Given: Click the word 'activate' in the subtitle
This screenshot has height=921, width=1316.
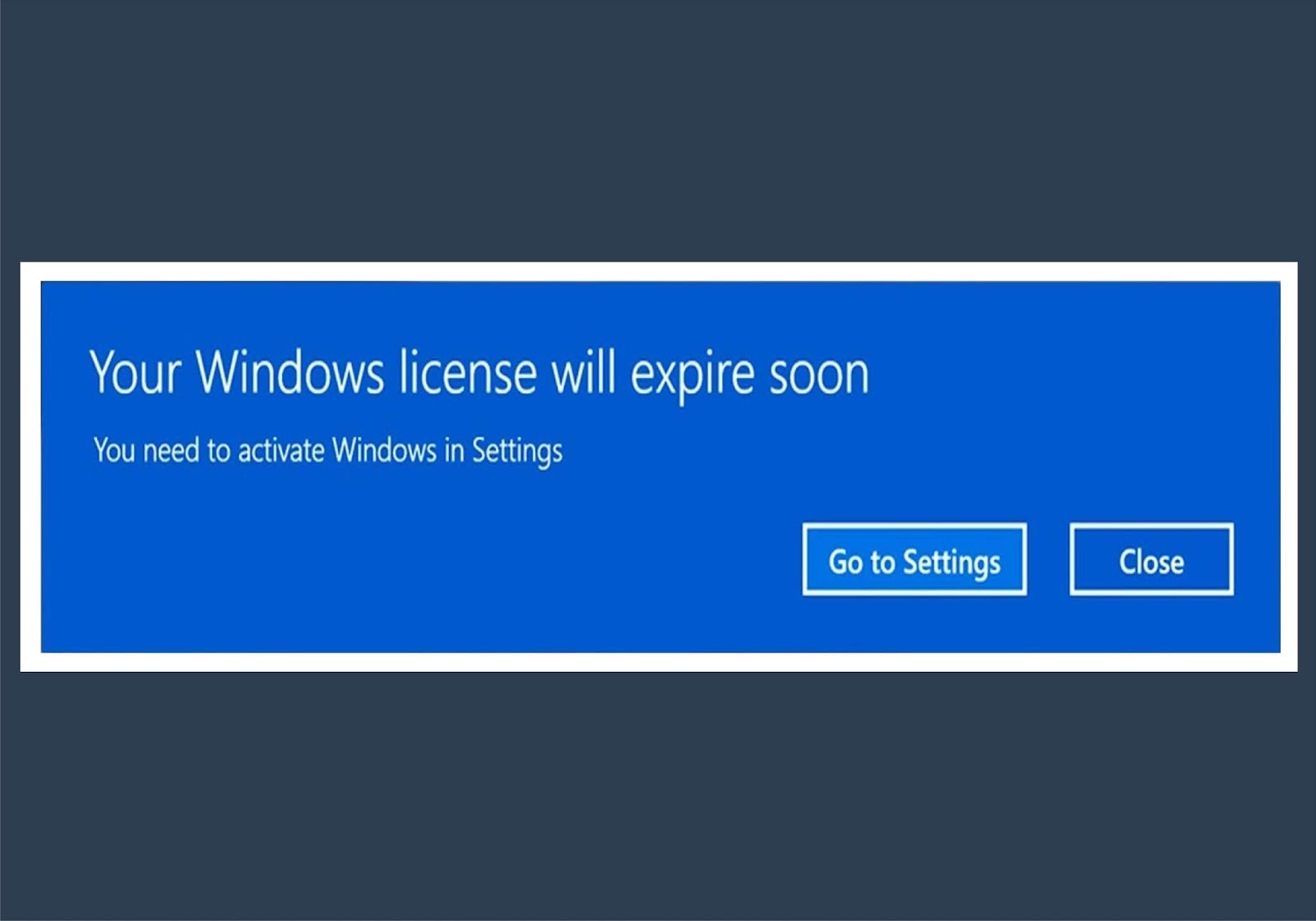Looking at the screenshot, I should tap(280, 451).
